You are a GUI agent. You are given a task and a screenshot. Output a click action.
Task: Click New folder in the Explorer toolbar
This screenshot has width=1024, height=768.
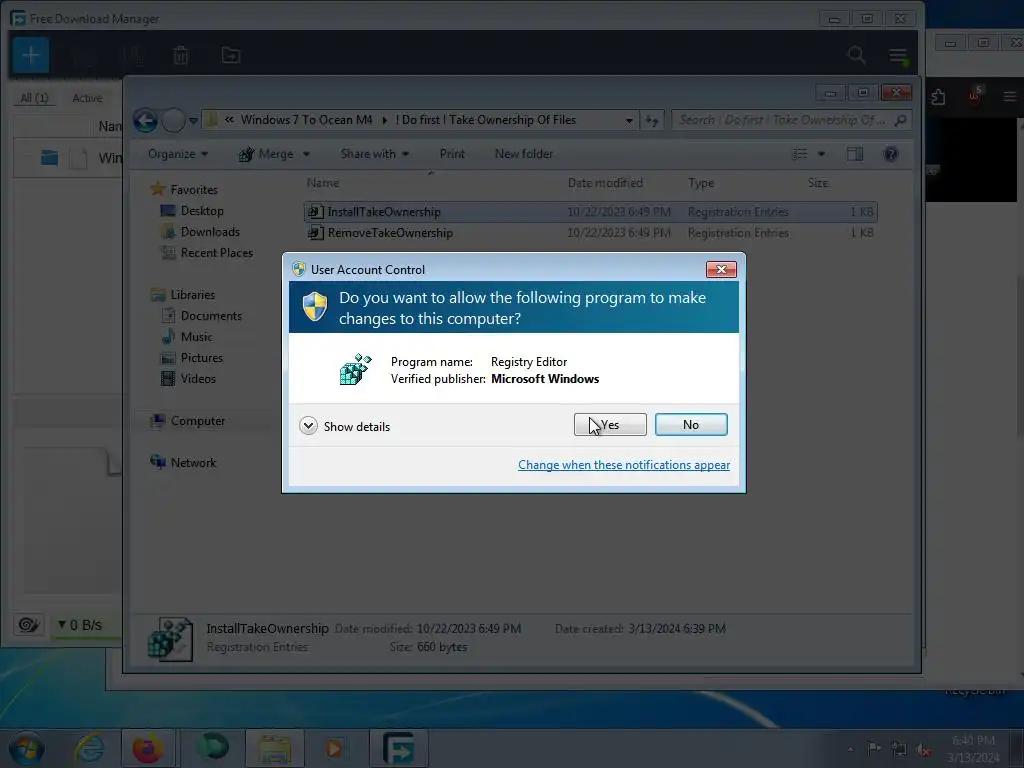[524, 154]
